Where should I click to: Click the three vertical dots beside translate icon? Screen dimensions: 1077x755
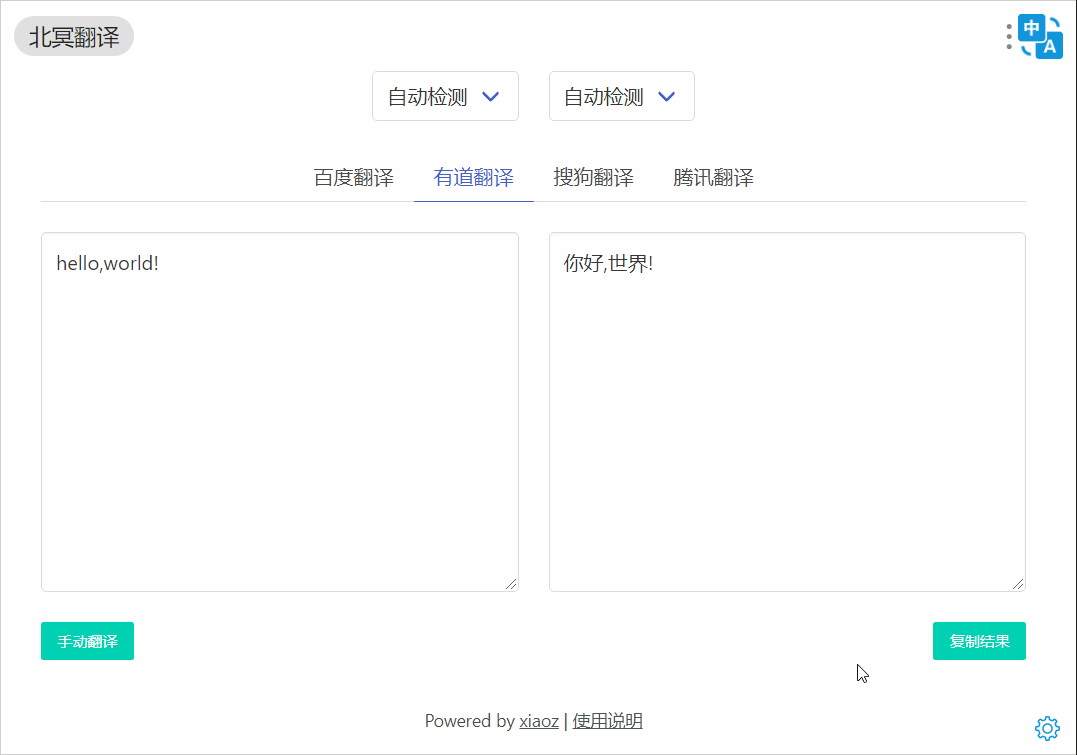tap(1009, 37)
